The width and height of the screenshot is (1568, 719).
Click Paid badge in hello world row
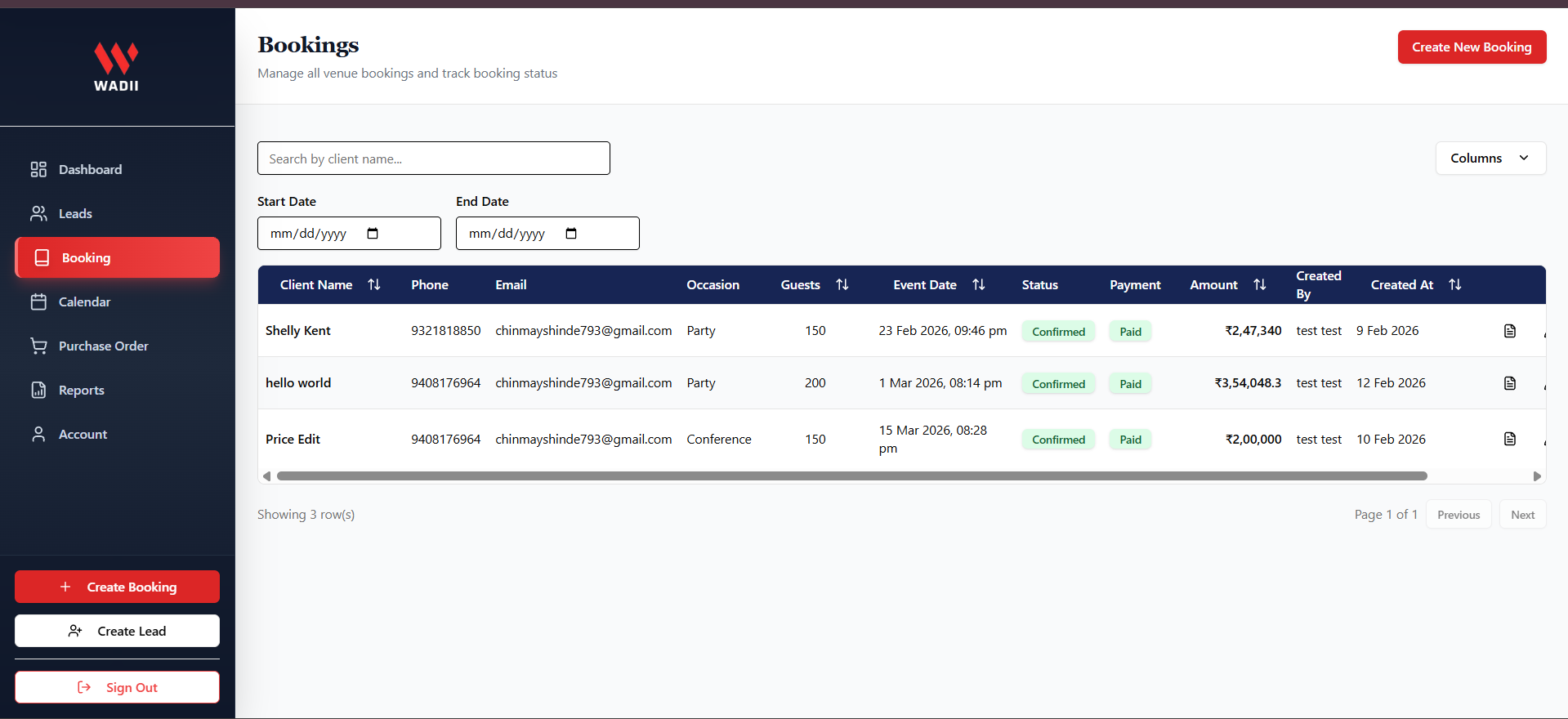point(1130,383)
